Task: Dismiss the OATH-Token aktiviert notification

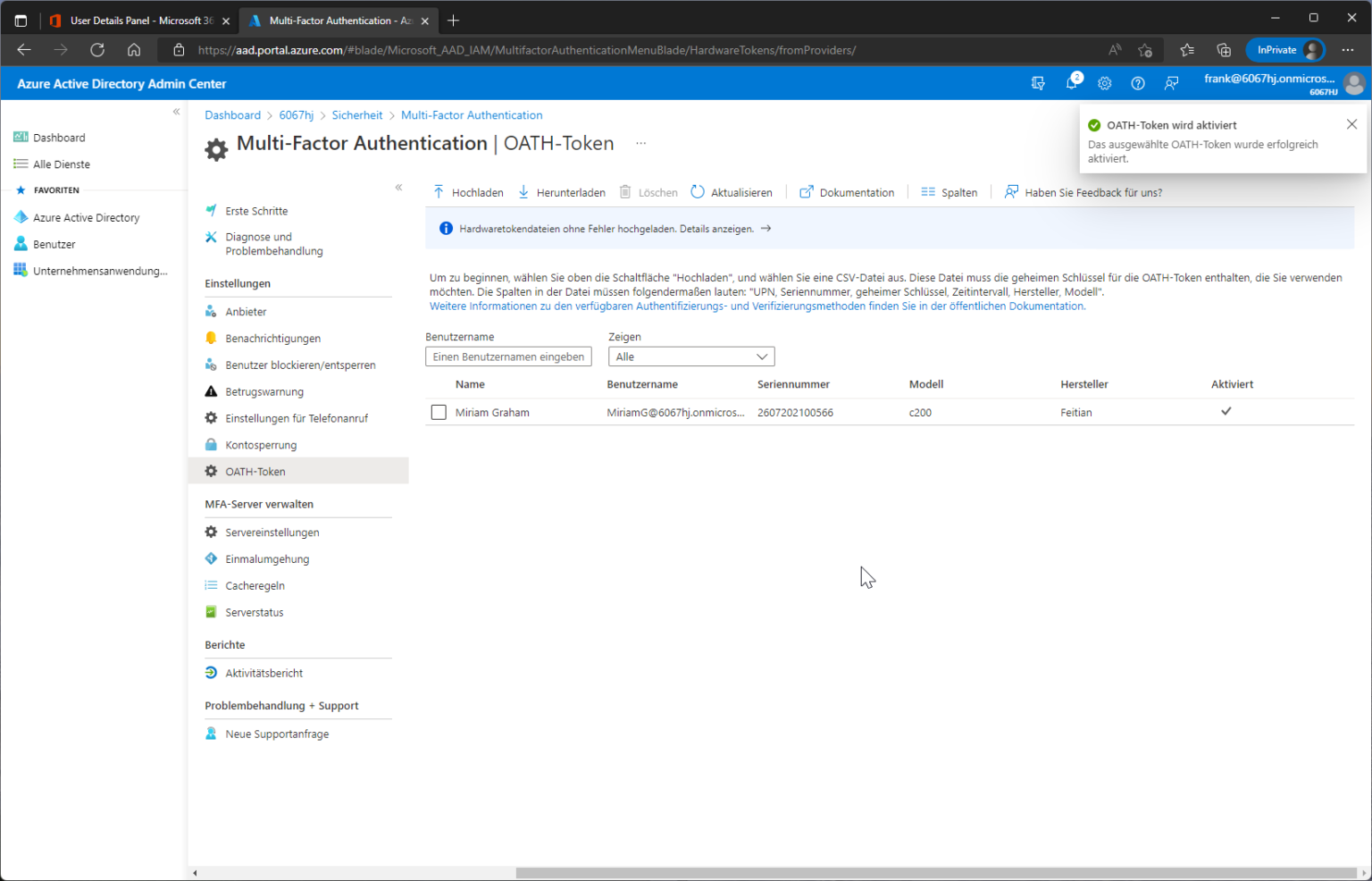Action: (x=1351, y=124)
